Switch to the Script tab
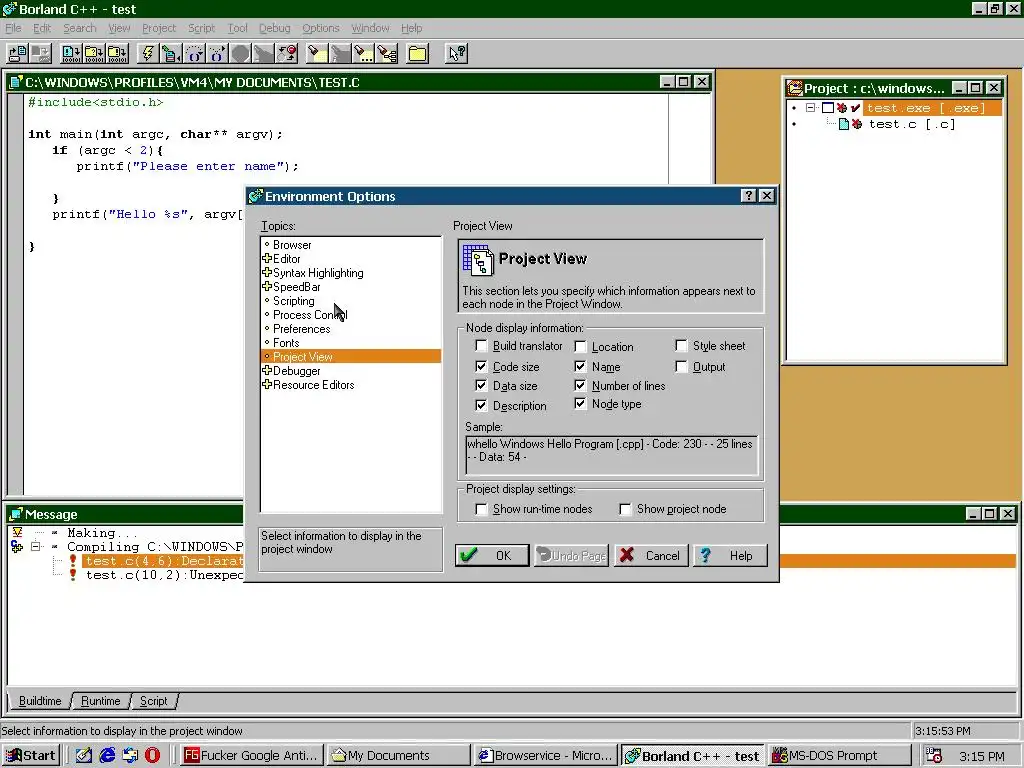The width and height of the screenshot is (1024, 768). tap(153, 701)
